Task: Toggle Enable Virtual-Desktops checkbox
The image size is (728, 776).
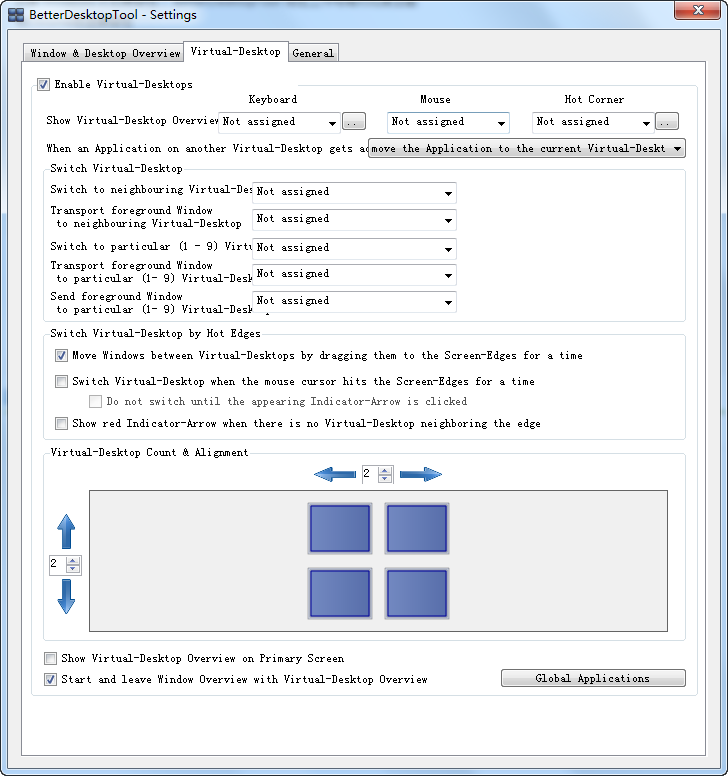Action: point(44,85)
